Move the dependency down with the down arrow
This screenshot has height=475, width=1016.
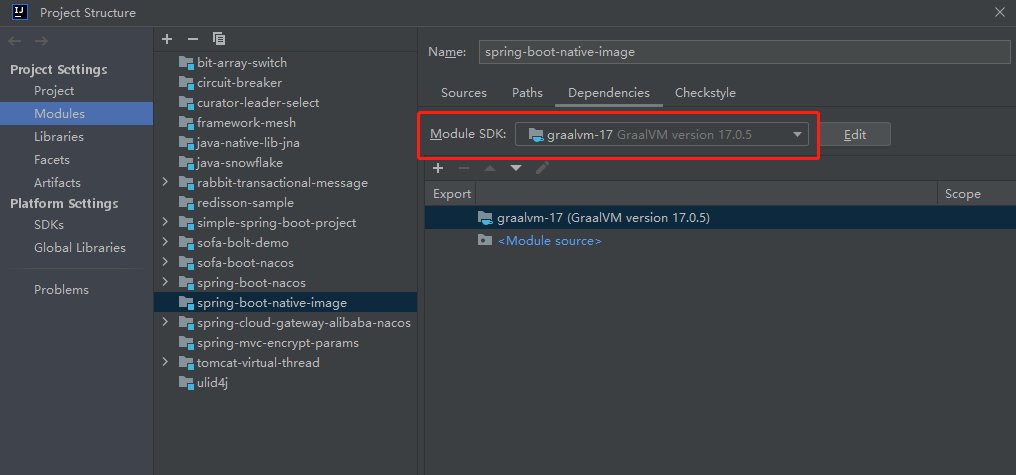(516, 168)
